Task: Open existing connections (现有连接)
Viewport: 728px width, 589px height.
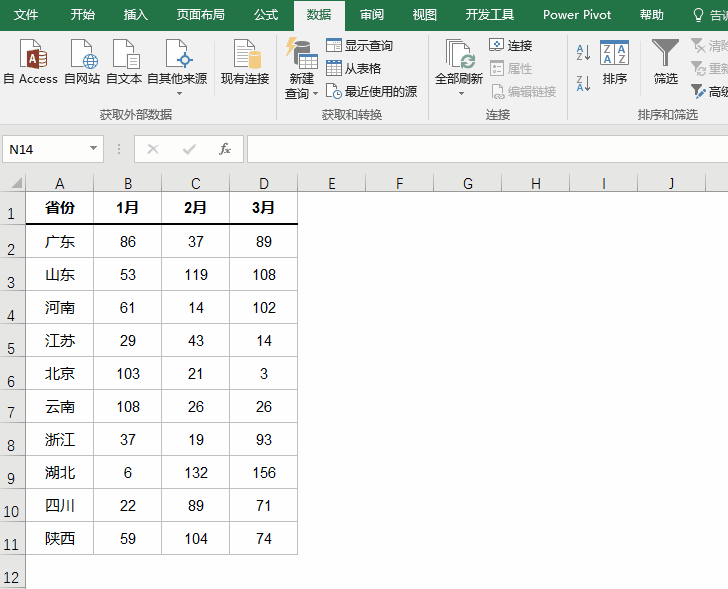Action: 245,61
